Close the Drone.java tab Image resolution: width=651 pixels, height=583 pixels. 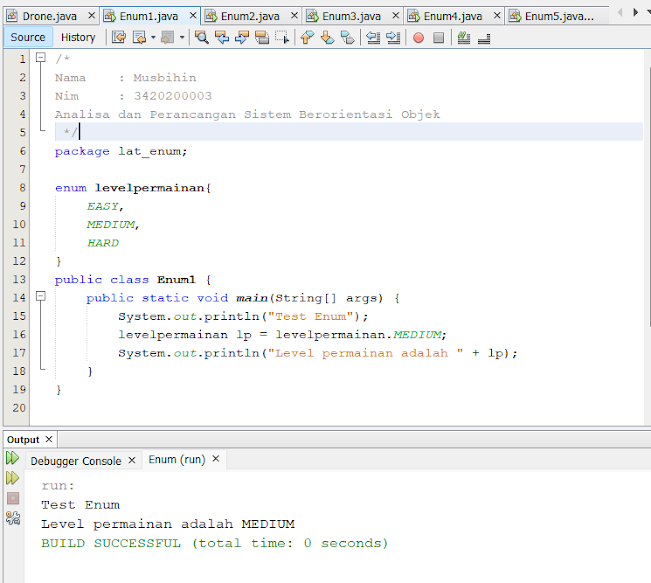92,16
